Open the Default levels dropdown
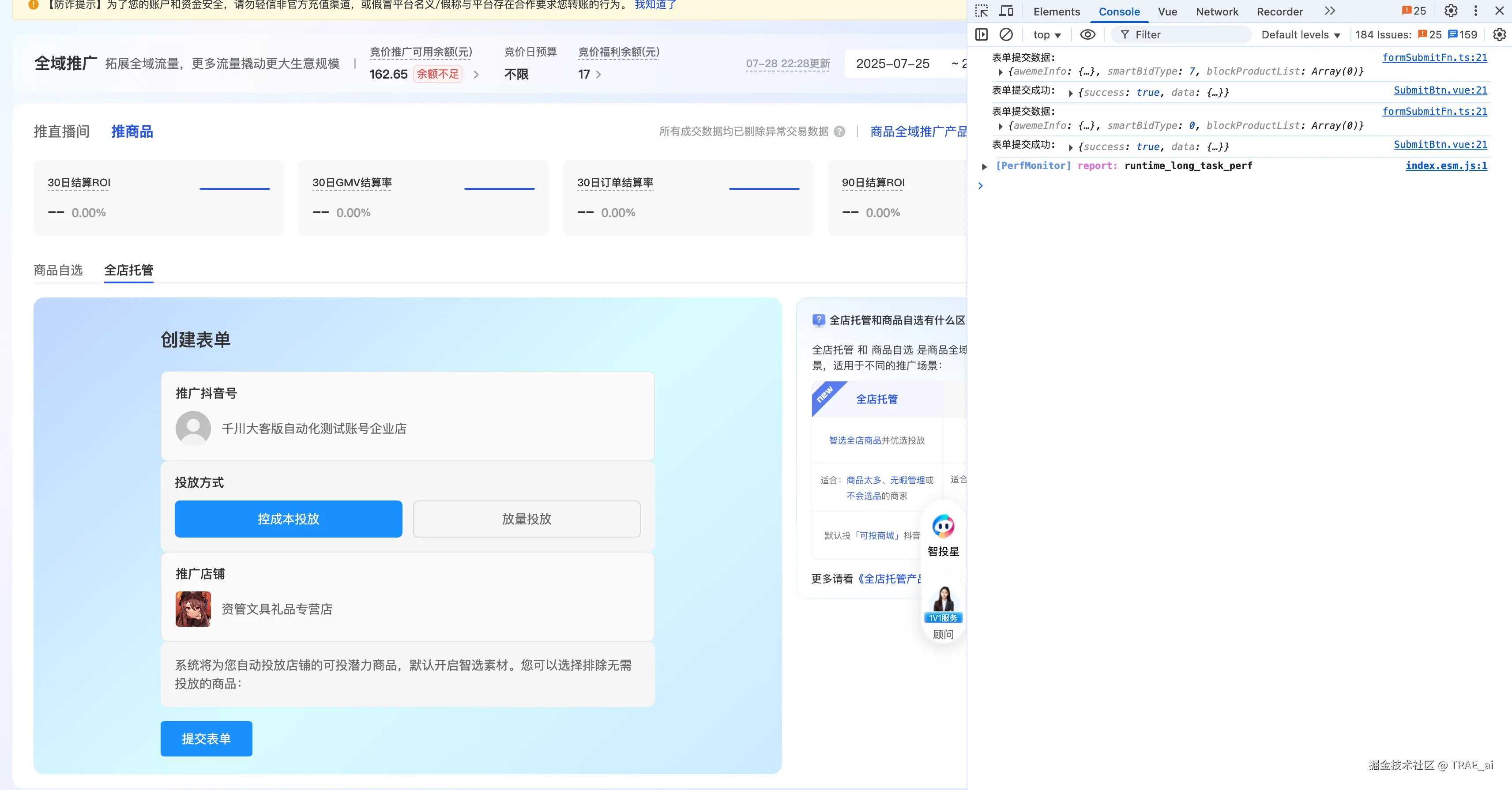The image size is (1512, 790). pos(1301,34)
